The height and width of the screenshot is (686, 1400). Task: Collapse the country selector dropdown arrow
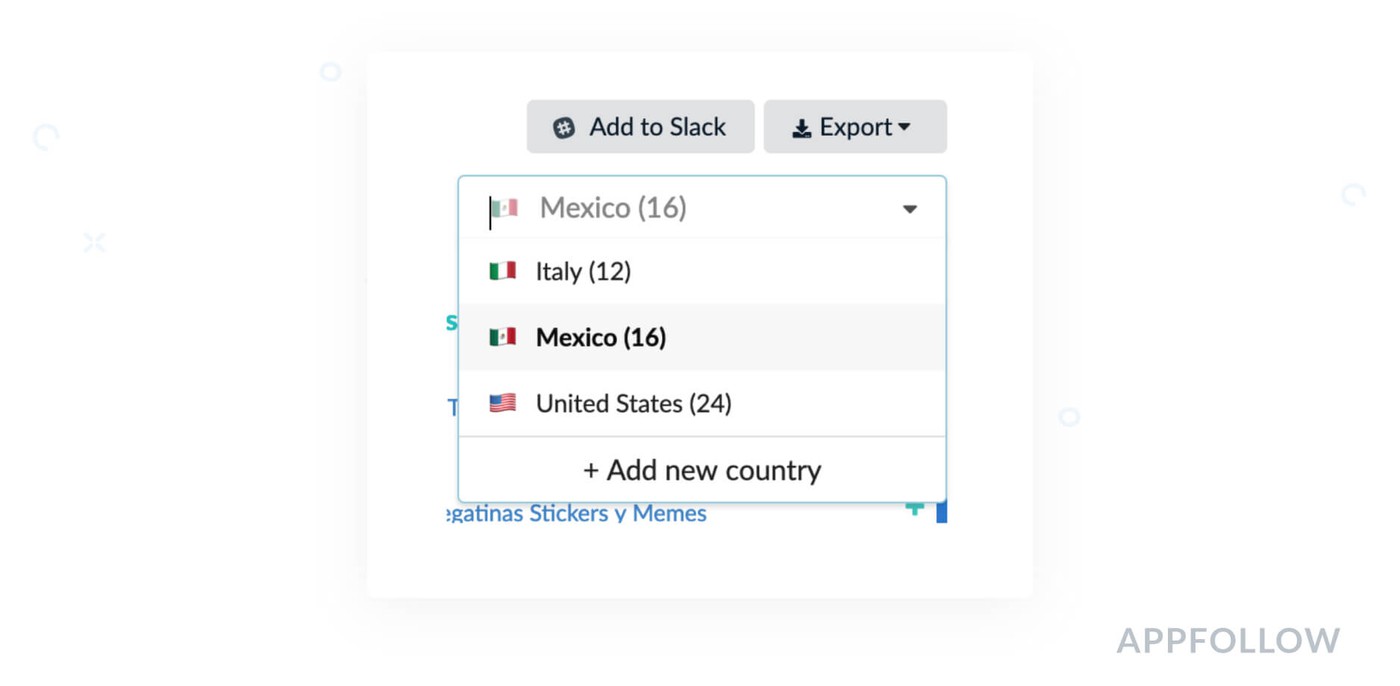(909, 209)
